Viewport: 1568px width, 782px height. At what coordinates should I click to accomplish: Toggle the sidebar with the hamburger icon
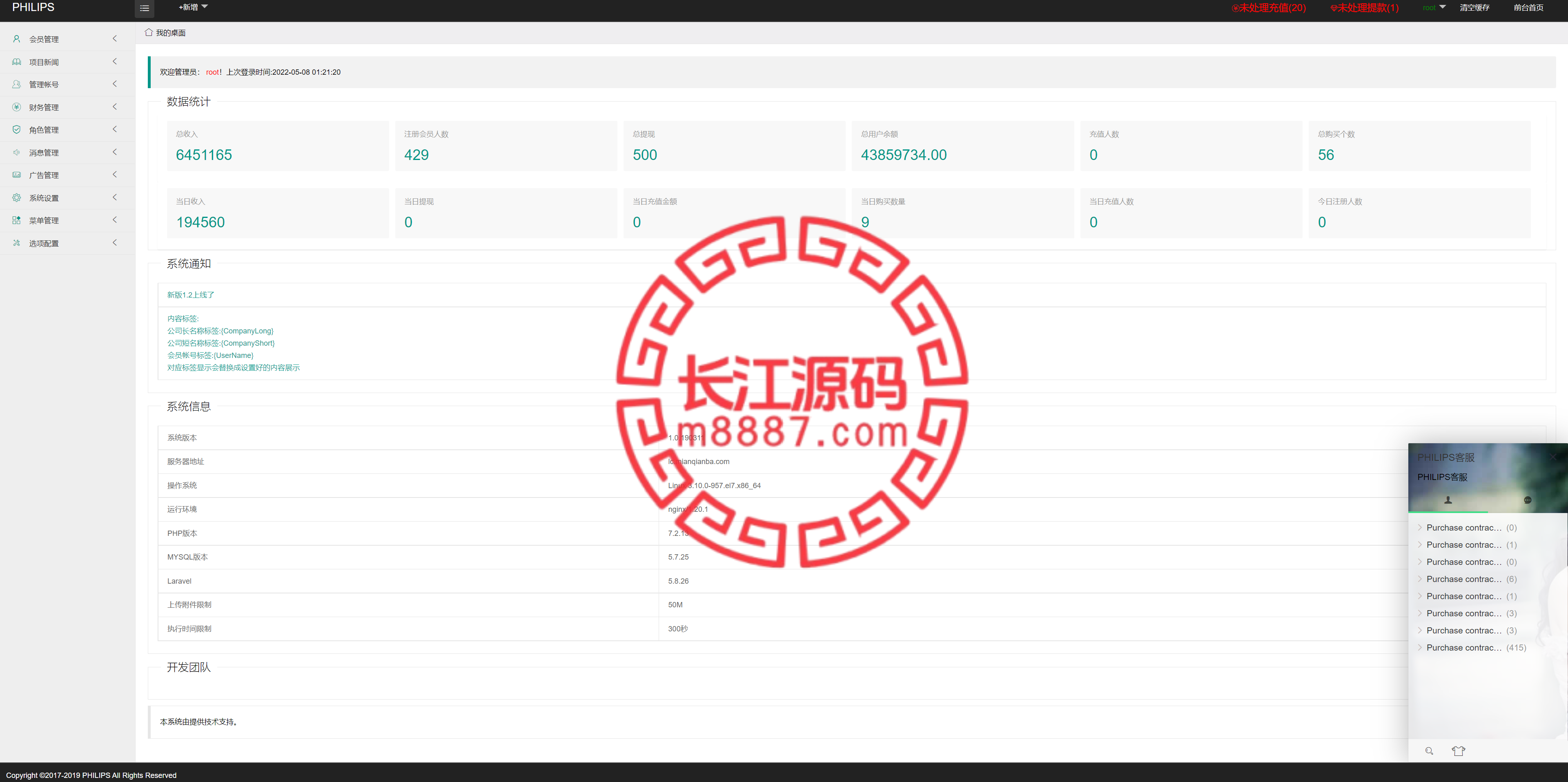coord(144,8)
